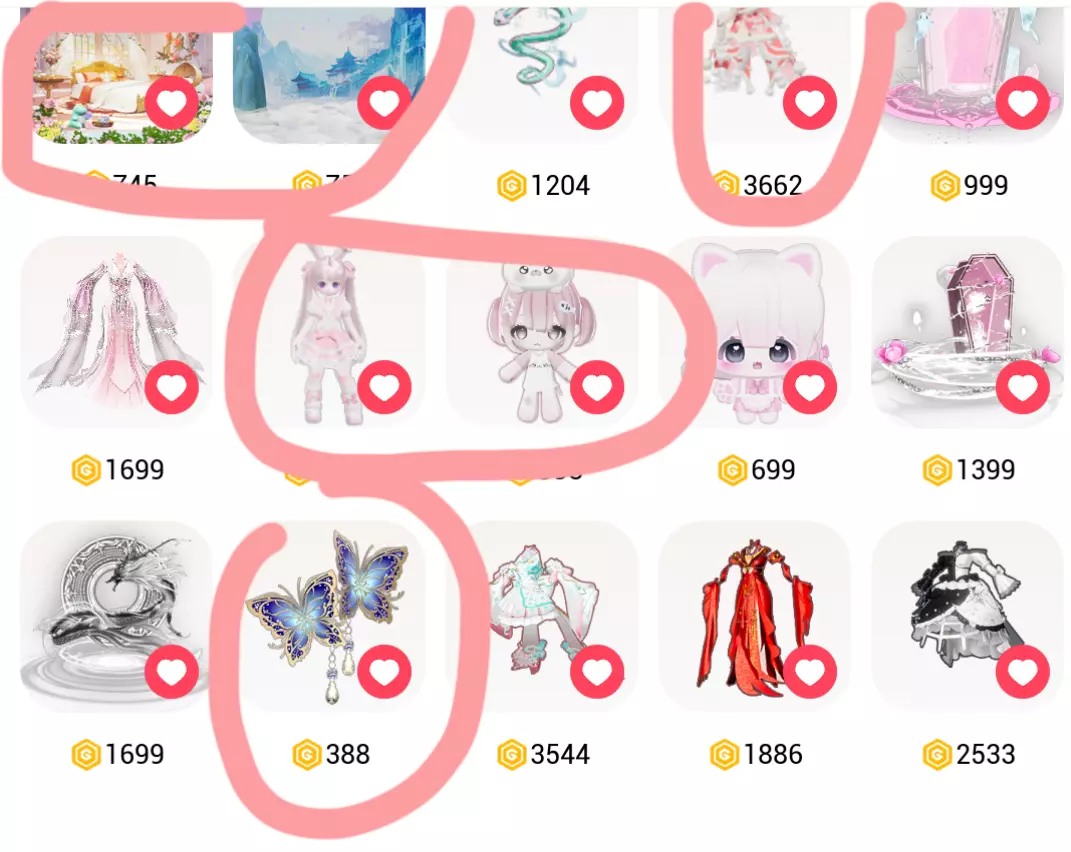Tap heart on blue mountain palace background
This screenshot has width=1071, height=852.
pos(384,103)
